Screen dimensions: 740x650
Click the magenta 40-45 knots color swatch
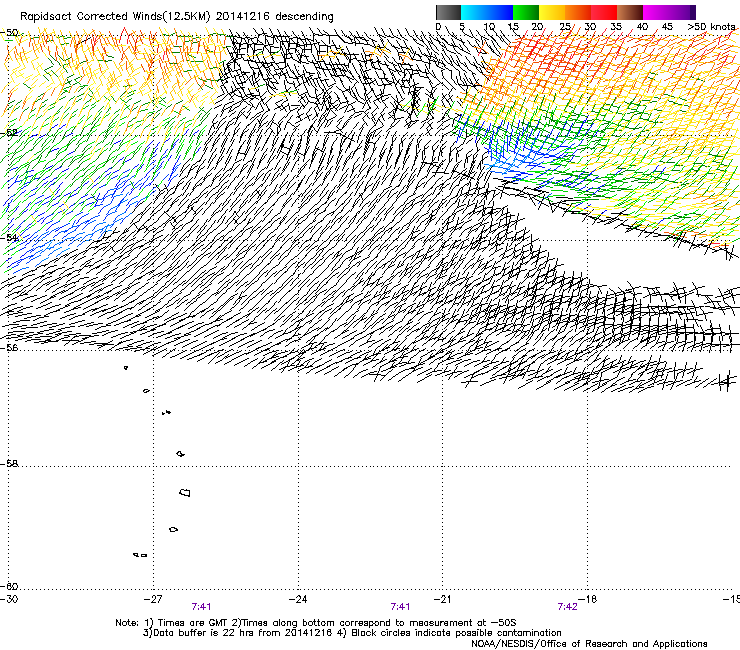(656, 12)
